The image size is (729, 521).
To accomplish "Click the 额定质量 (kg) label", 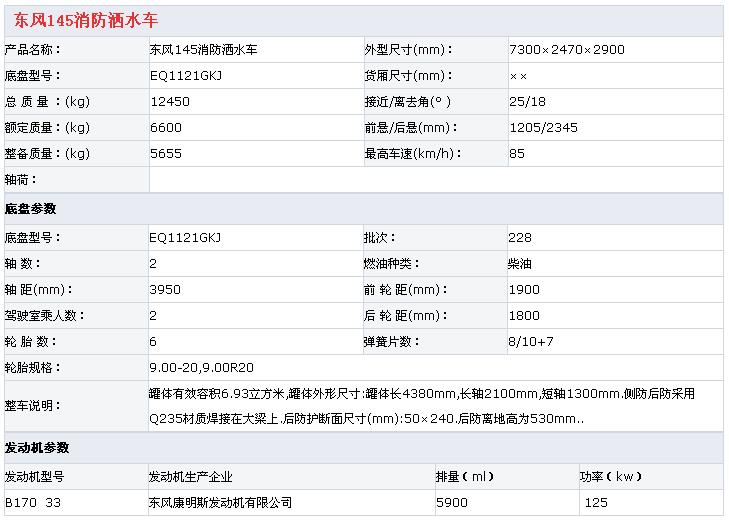I will click(x=47, y=128).
